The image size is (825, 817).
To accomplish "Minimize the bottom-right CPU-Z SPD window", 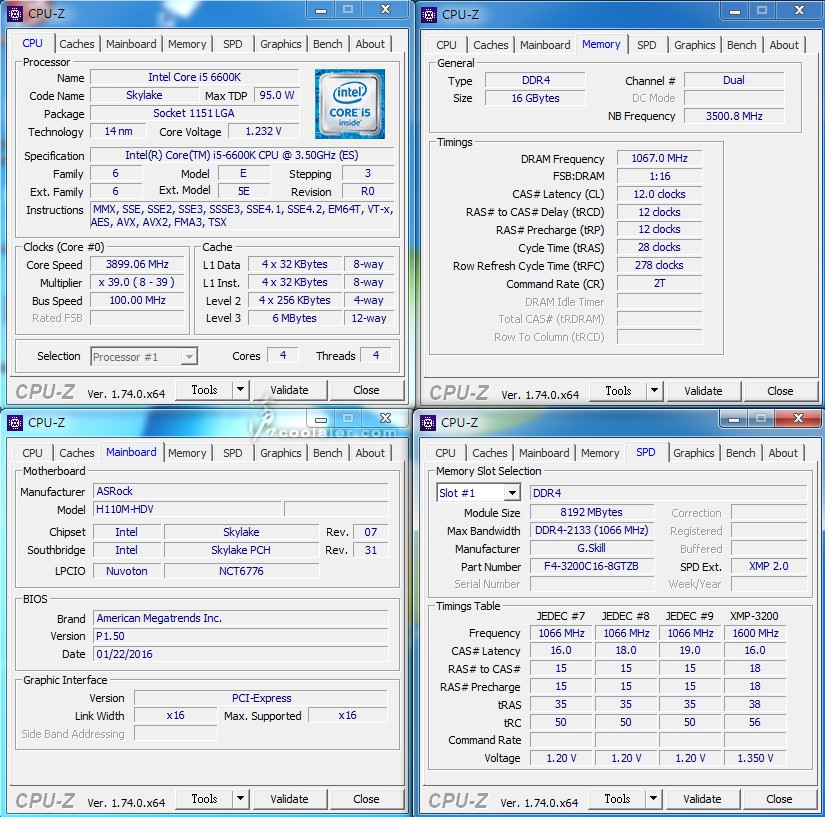I will click(733, 419).
